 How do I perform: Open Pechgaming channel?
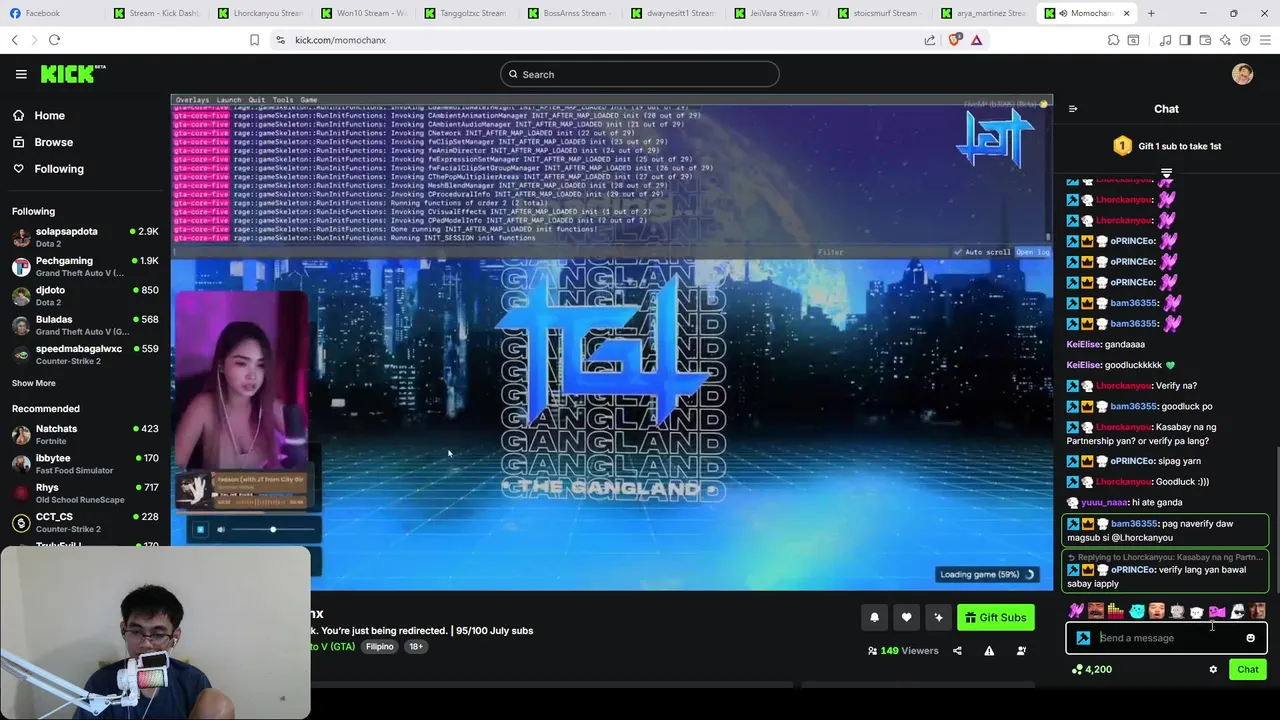(x=85, y=266)
